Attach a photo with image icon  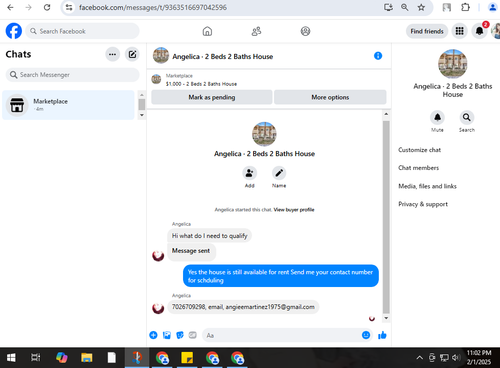coord(167,335)
